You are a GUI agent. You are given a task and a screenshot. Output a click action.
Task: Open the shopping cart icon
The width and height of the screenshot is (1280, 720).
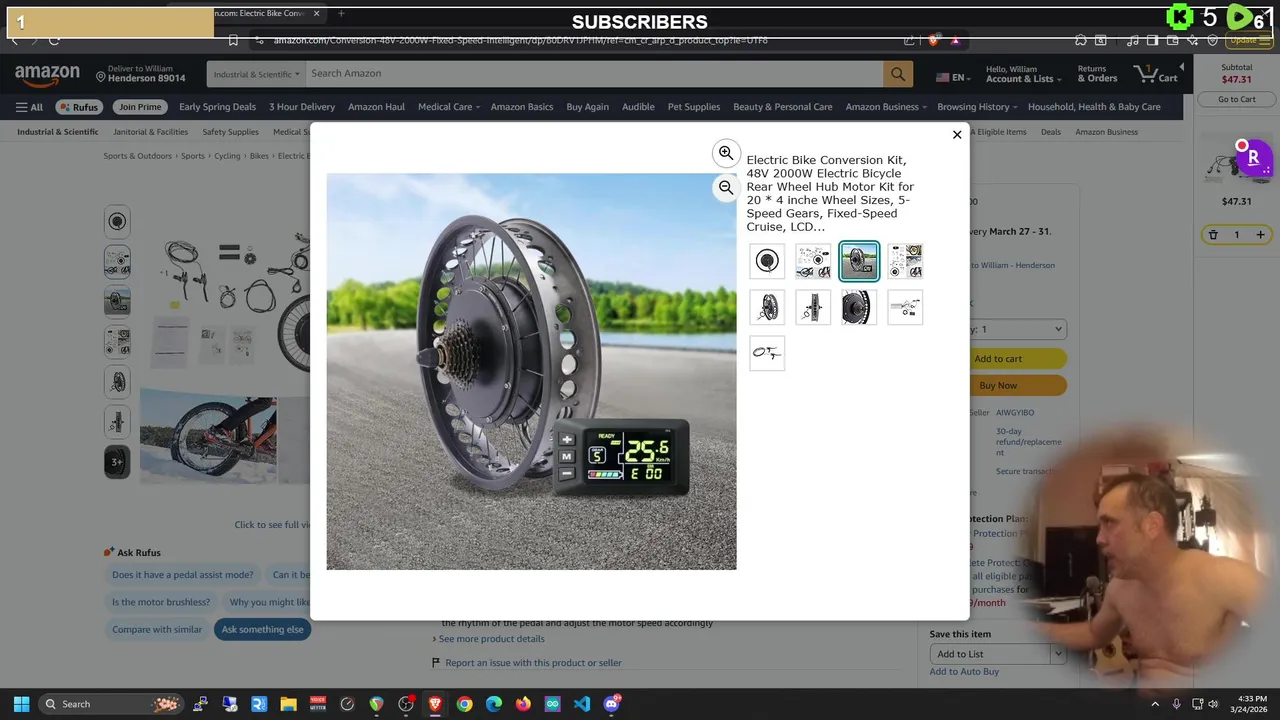(1156, 74)
